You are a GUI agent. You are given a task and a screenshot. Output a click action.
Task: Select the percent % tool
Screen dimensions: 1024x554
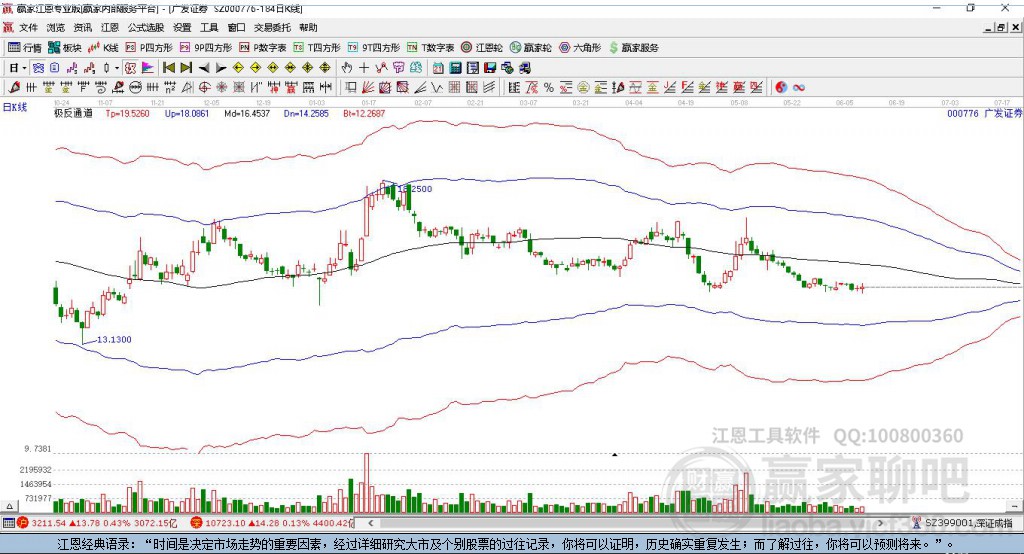coord(549,87)
